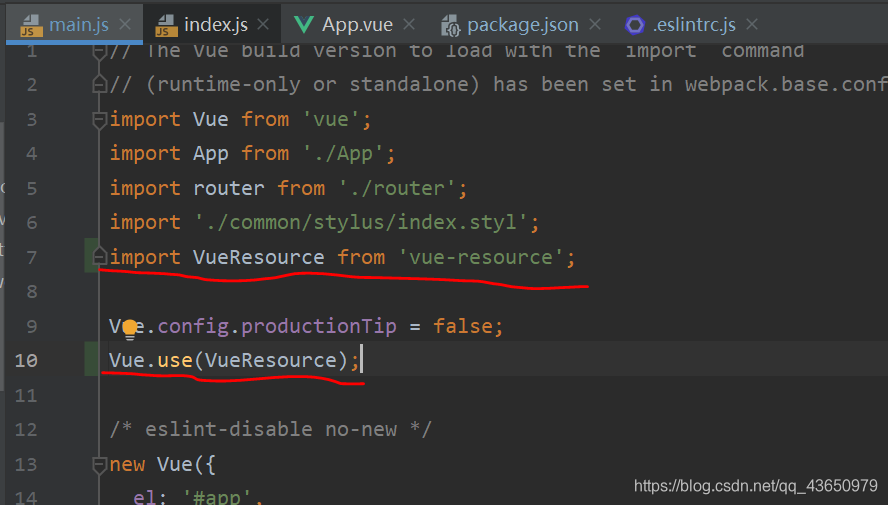The height and width of the screenshot is (505, 888).
Task: Collapse the imports fold marker on line 3
Action: [x=99, y=119]
